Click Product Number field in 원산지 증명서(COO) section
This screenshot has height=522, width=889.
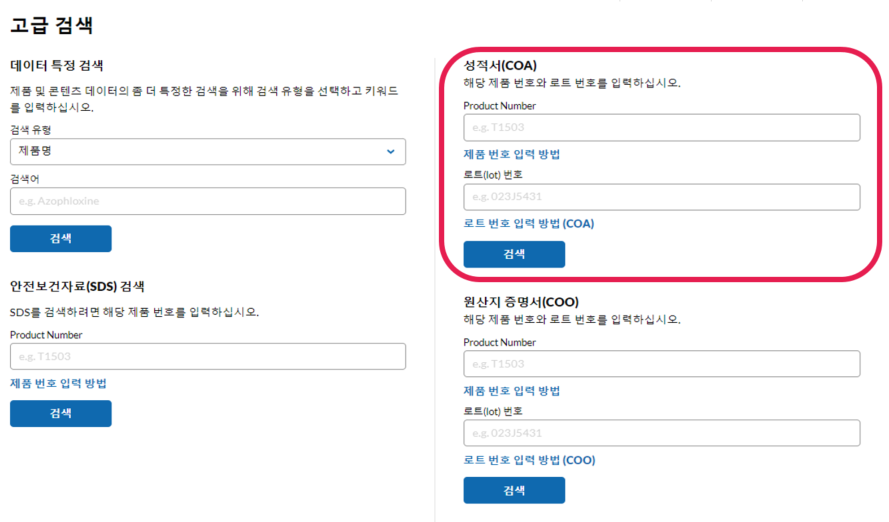click(661, 364)
